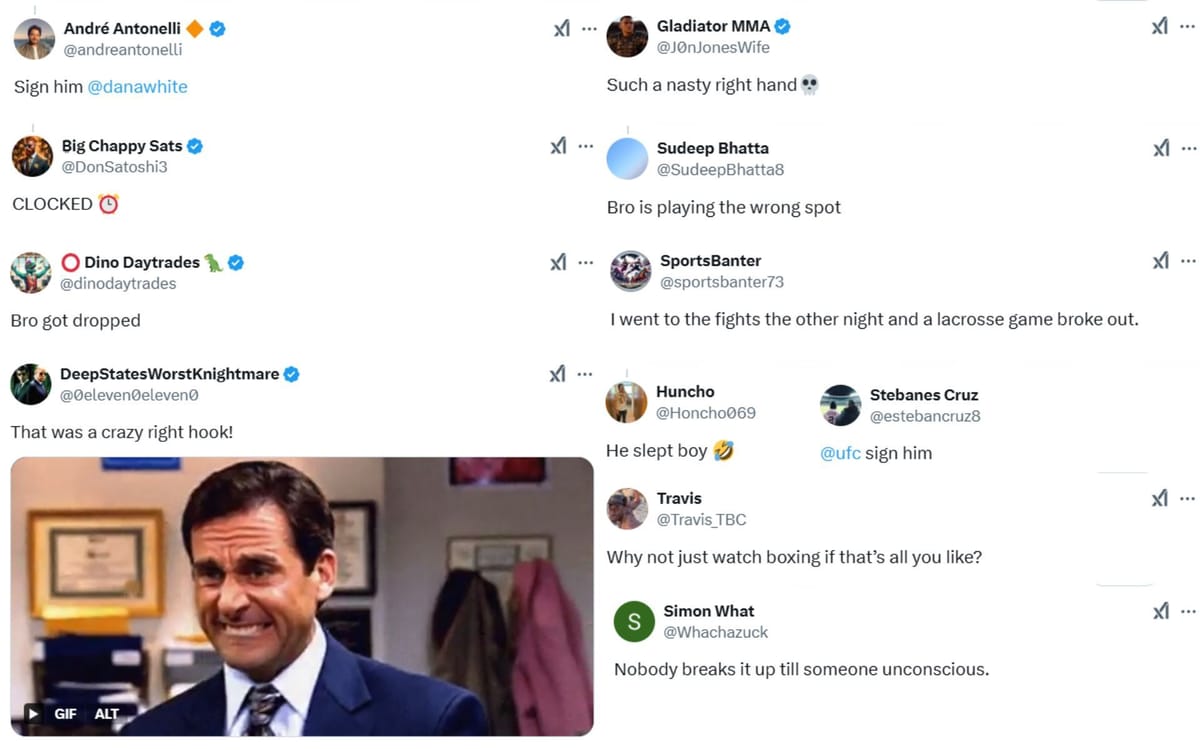This screenshot has height=750, width=1200.
Task: Play the GIF using play button
Action: point(33,714)
